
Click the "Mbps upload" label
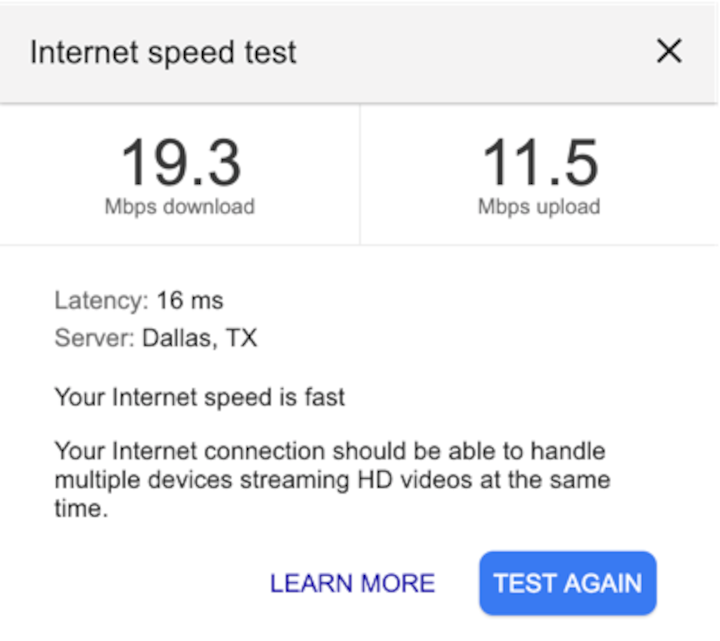539,207
